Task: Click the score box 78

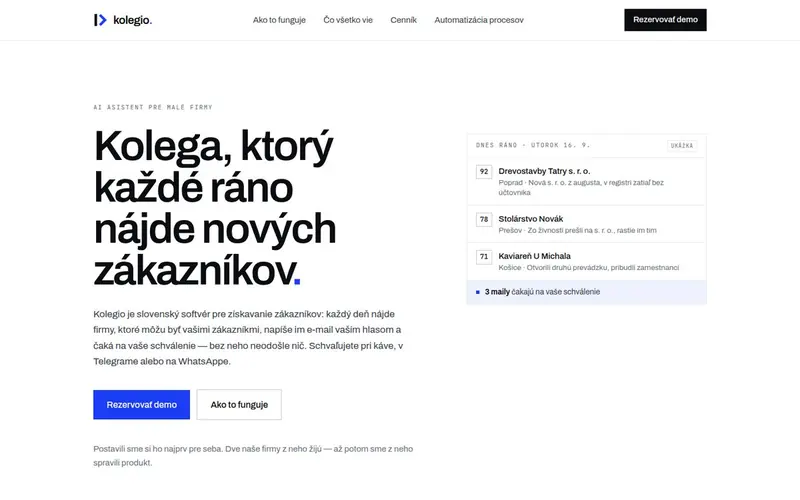Action: [x=484, y=219]
